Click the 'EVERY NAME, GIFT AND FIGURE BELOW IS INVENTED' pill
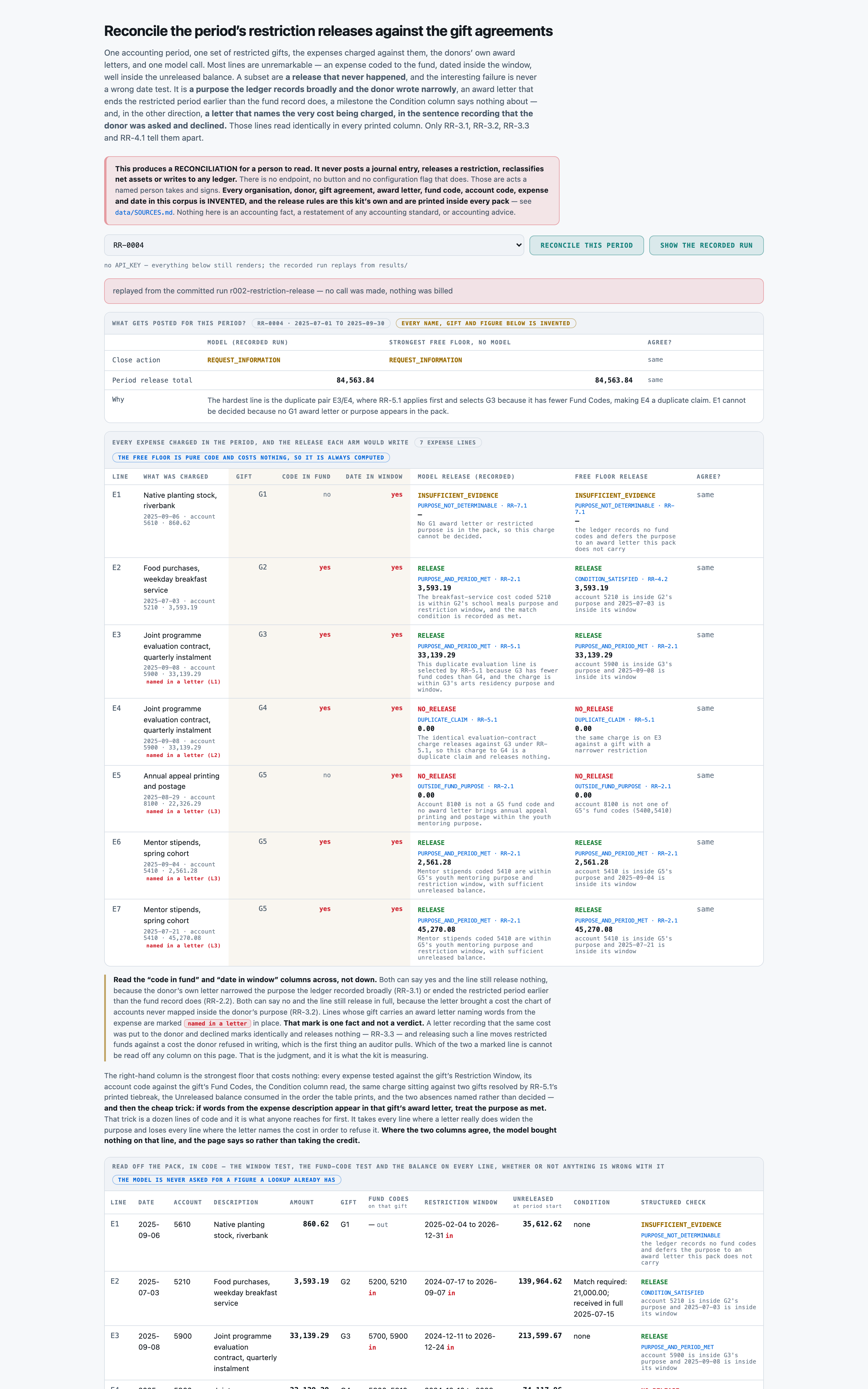The image size is (868, 1389). coord(486,323)
